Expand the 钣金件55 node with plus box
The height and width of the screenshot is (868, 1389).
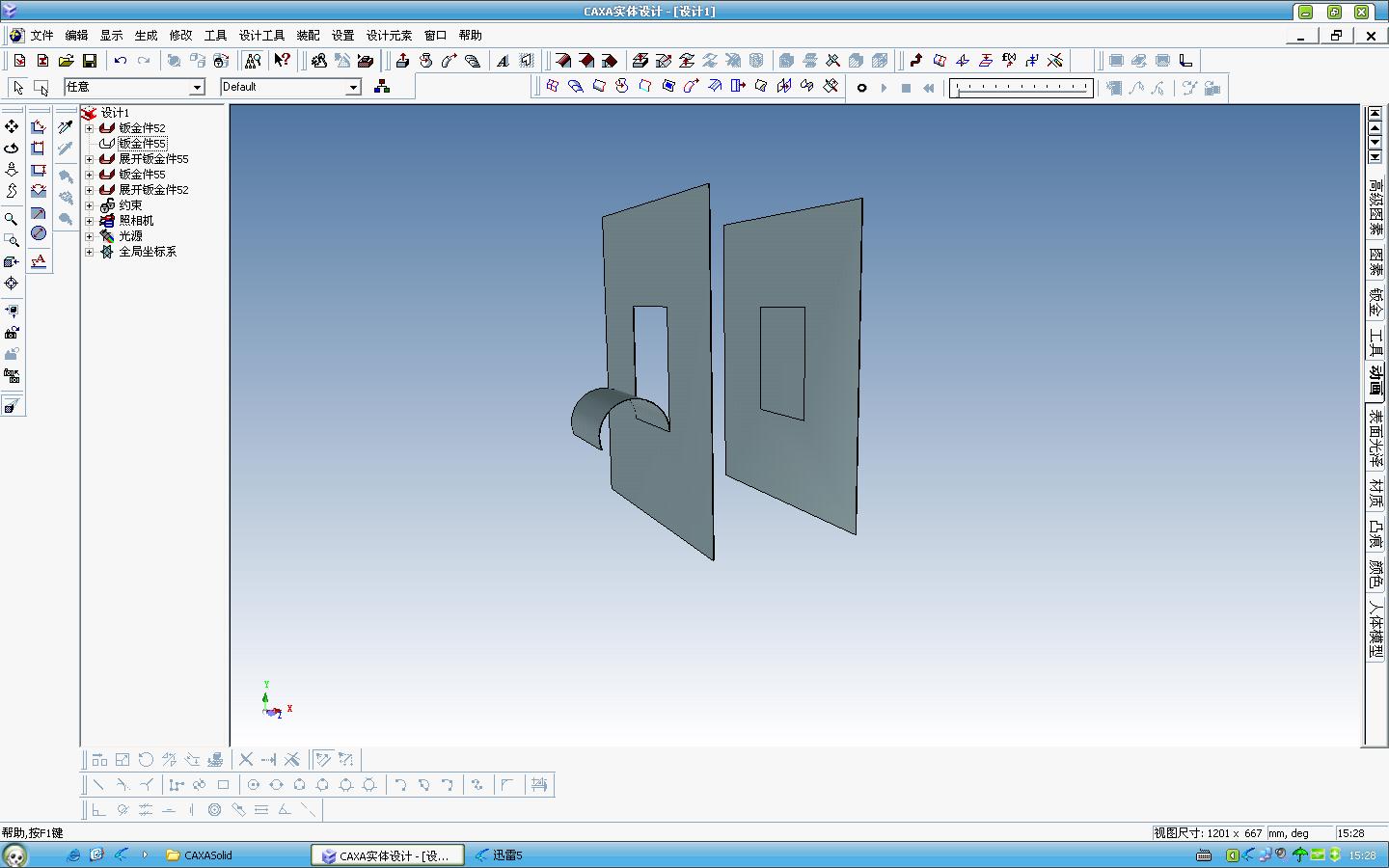(89, 175)
